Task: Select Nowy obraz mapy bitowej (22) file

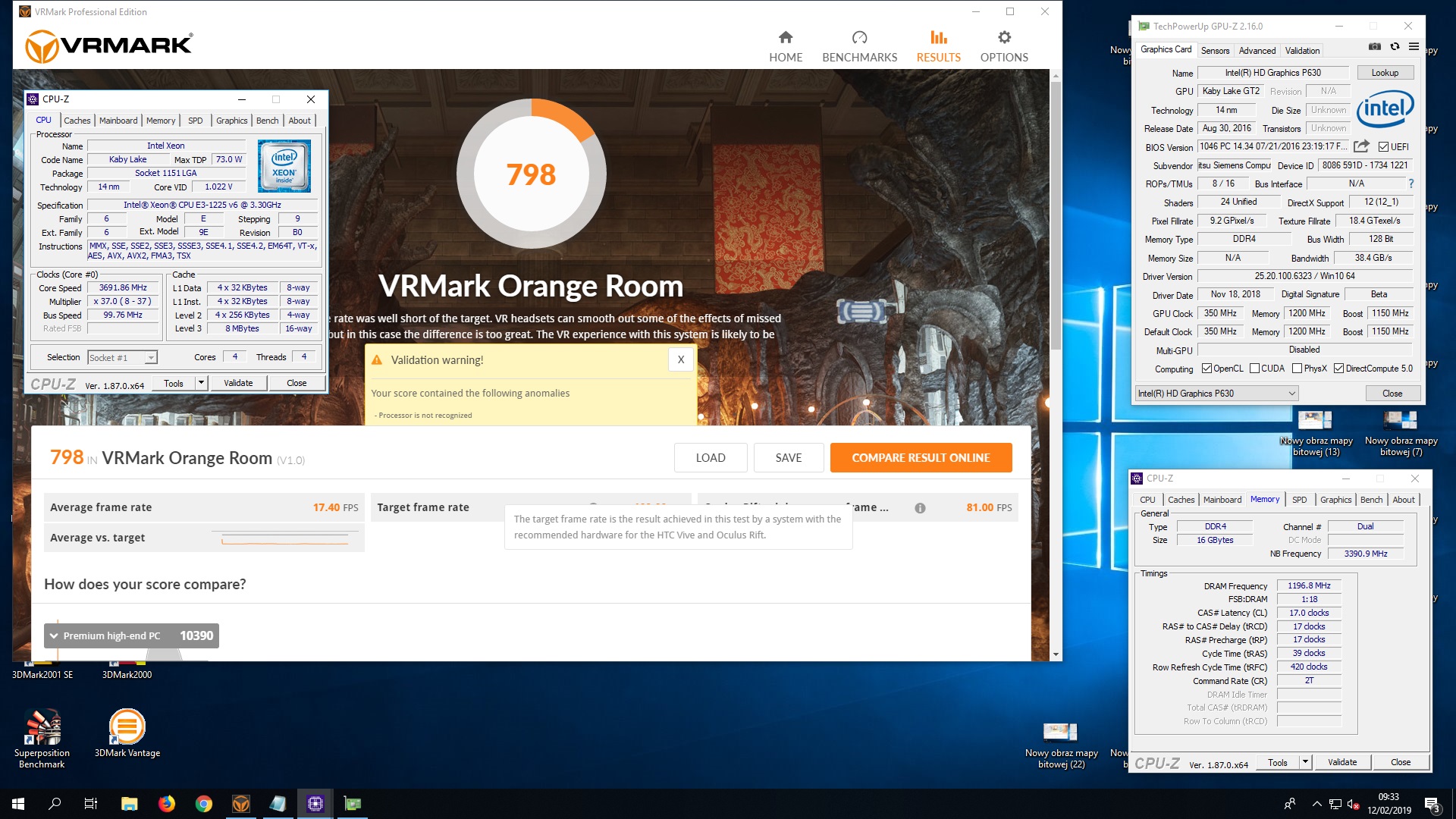Action: click(x=1061, y=745)
